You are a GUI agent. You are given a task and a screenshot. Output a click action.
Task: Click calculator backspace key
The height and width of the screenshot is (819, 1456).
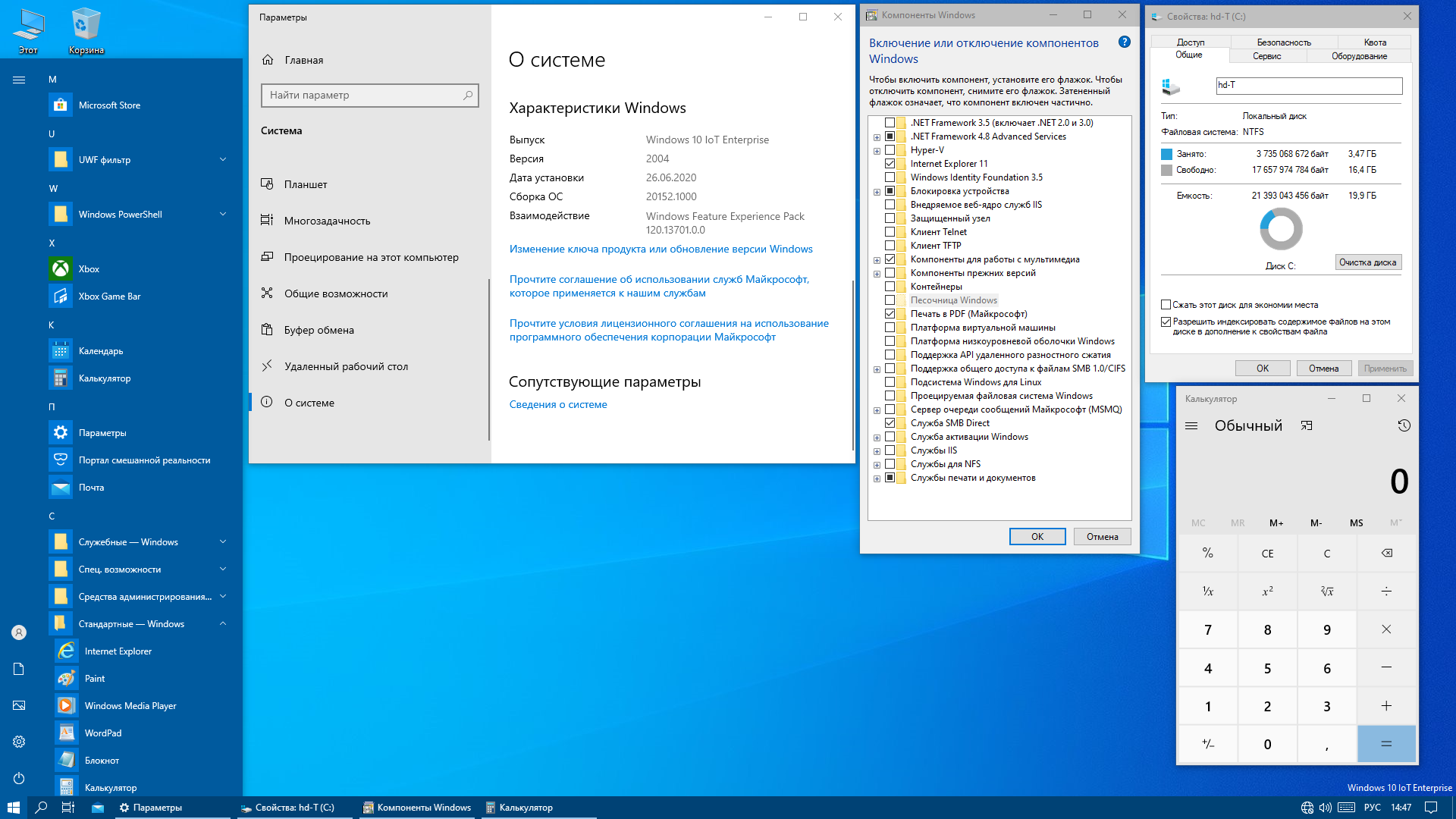pos(1386,554)
